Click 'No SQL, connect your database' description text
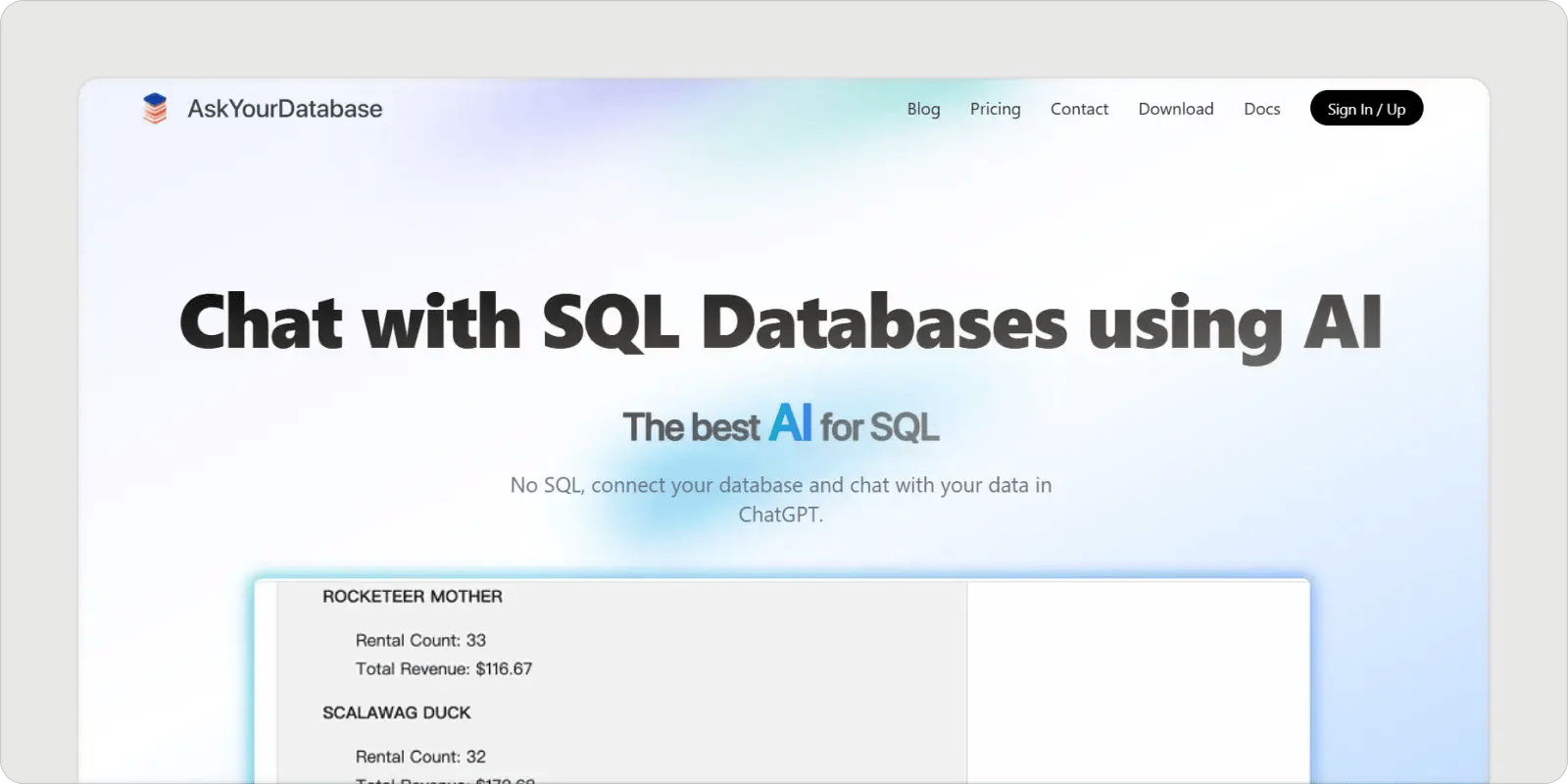Image resolution: width=1568 pixels, height=784 pixels. [781, 499]
